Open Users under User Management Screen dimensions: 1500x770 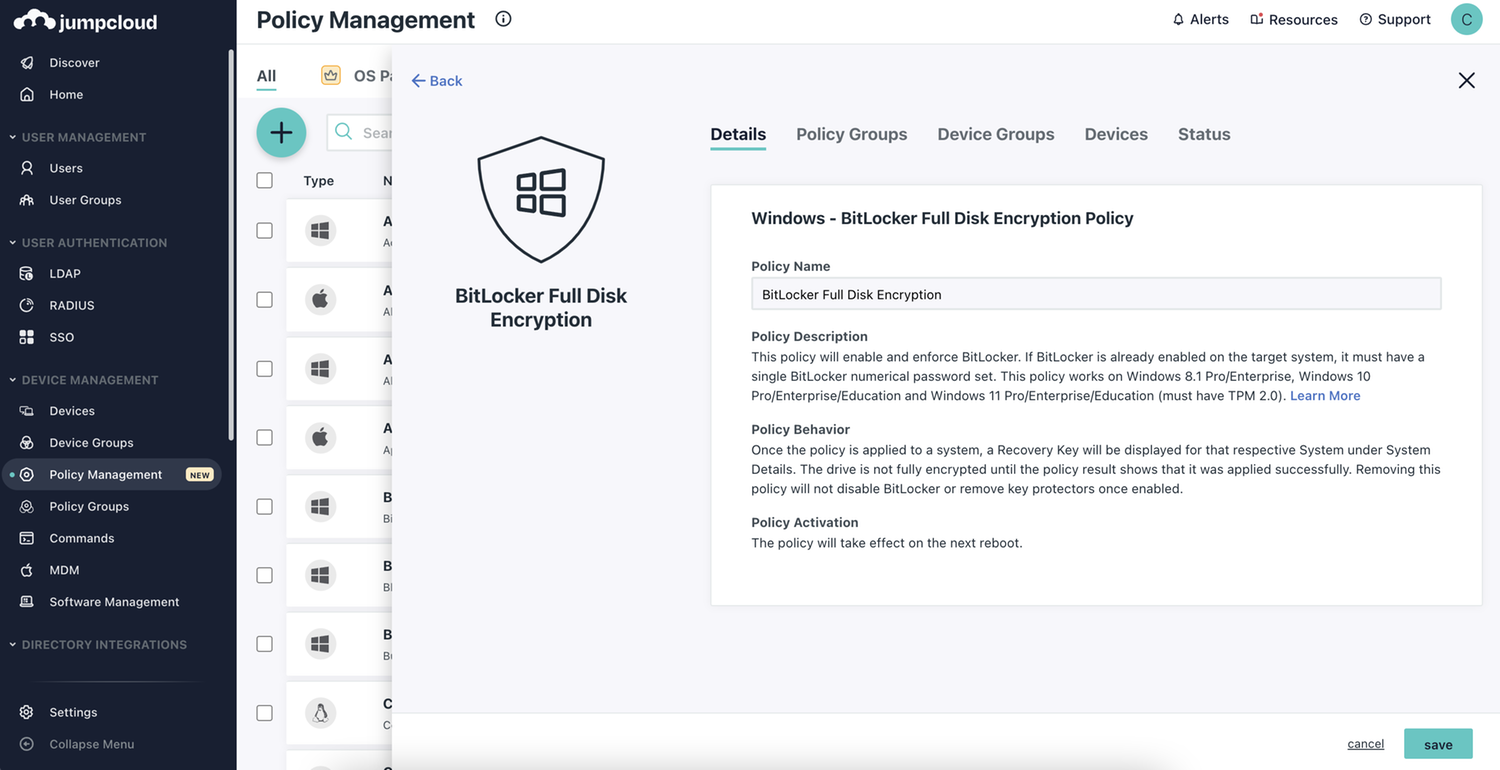click(x=66, y=168)
